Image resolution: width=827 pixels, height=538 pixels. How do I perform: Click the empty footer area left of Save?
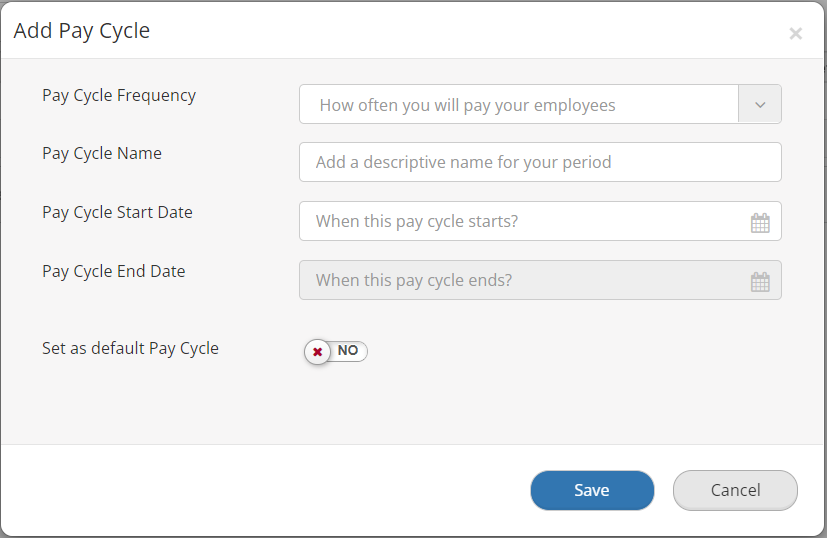[x=260, y=490]
